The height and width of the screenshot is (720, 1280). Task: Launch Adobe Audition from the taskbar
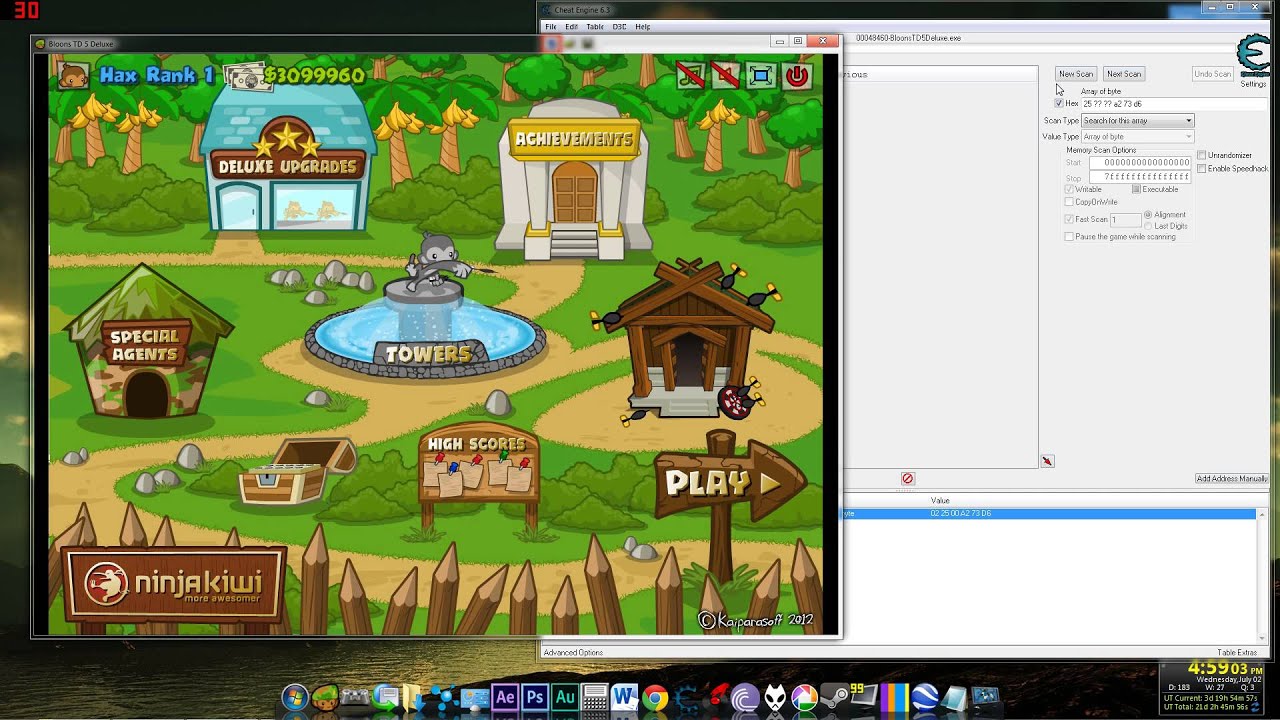pos(566,697)
